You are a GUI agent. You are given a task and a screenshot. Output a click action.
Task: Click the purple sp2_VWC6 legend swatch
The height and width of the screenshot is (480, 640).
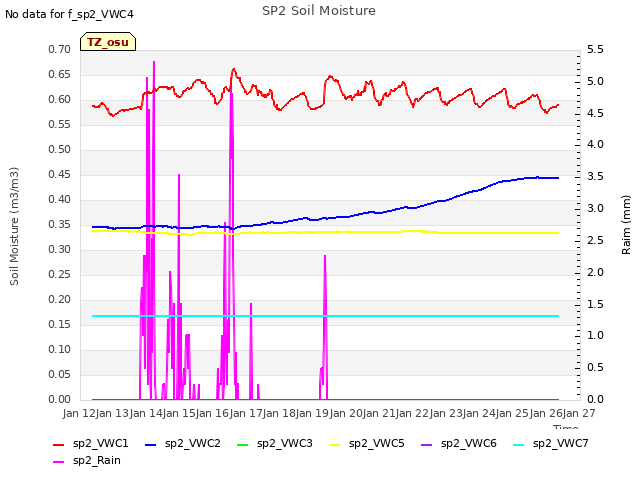click(427, 444)
